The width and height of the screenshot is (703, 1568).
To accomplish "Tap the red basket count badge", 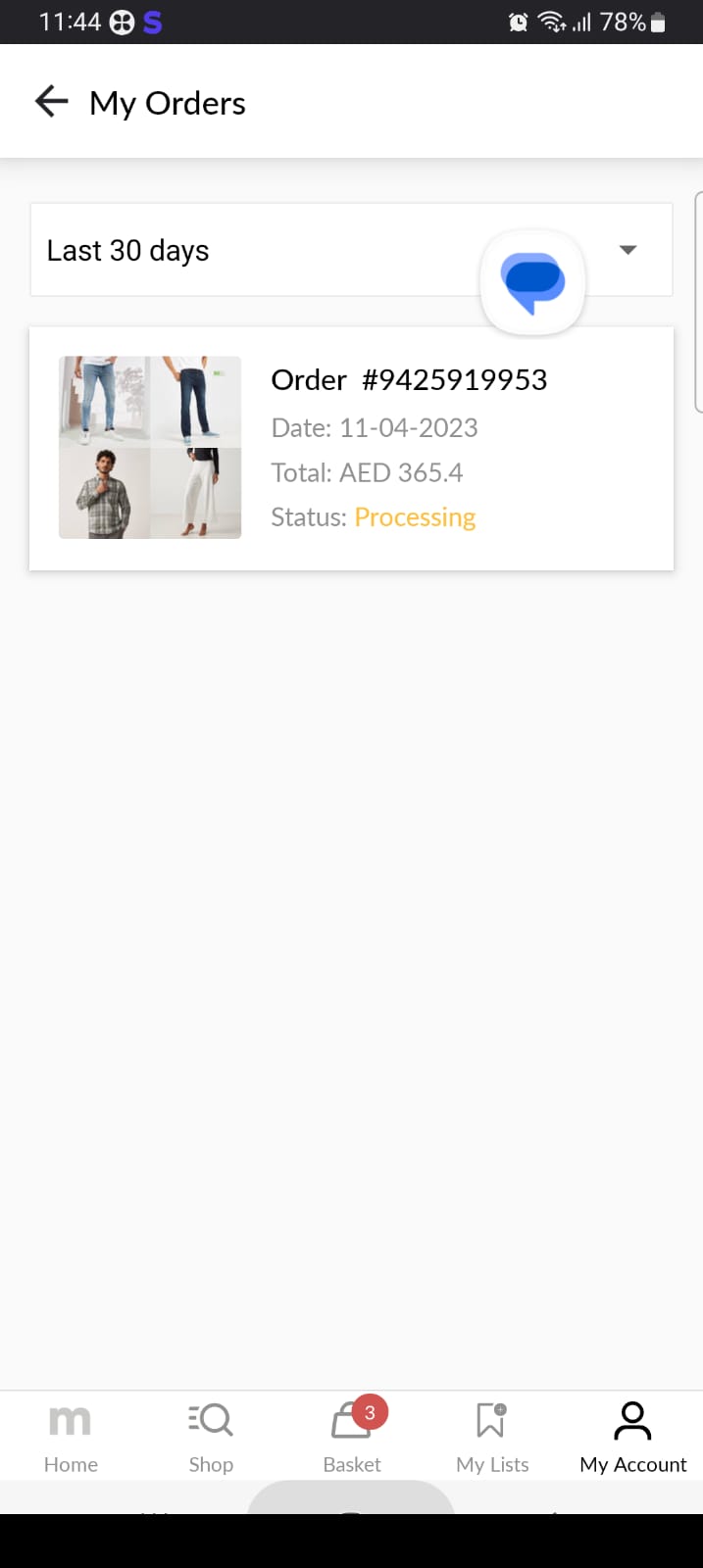I will tap(370, 1412).
